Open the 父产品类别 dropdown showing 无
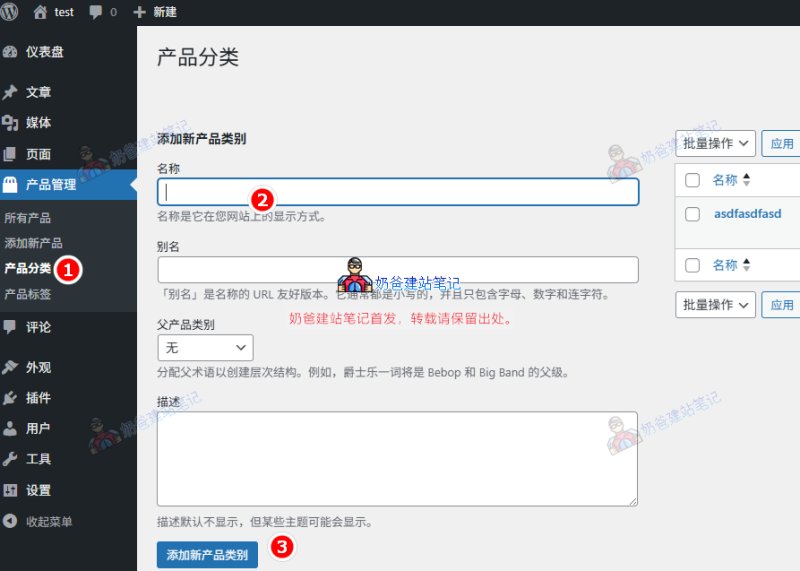 tap(205, 348)
